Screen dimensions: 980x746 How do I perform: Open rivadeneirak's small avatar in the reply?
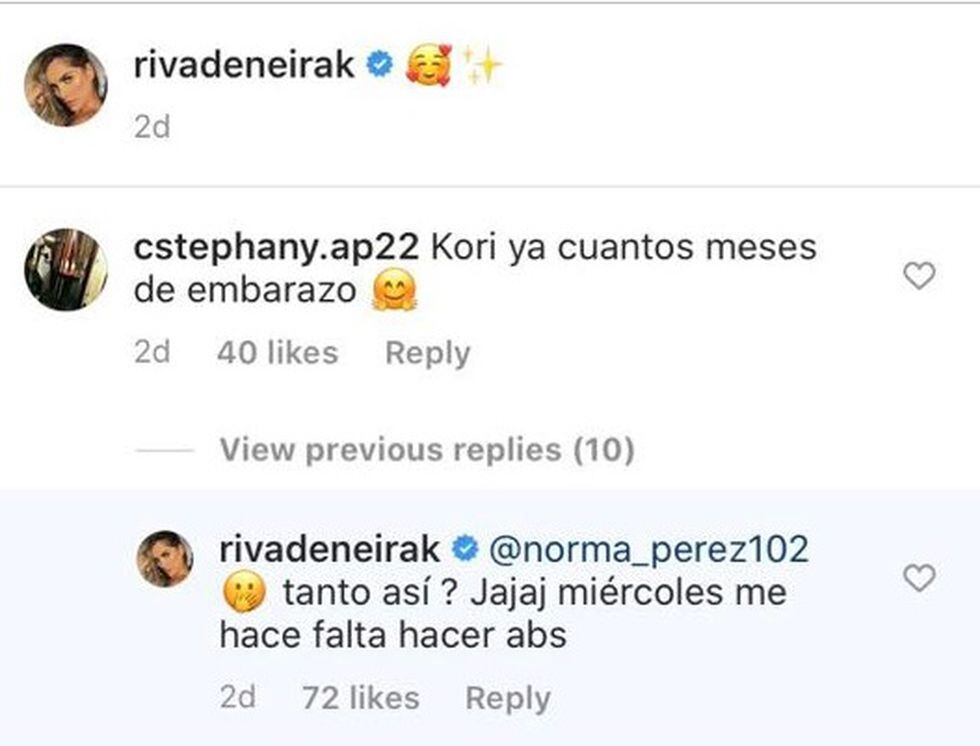[x=164, y=558]
